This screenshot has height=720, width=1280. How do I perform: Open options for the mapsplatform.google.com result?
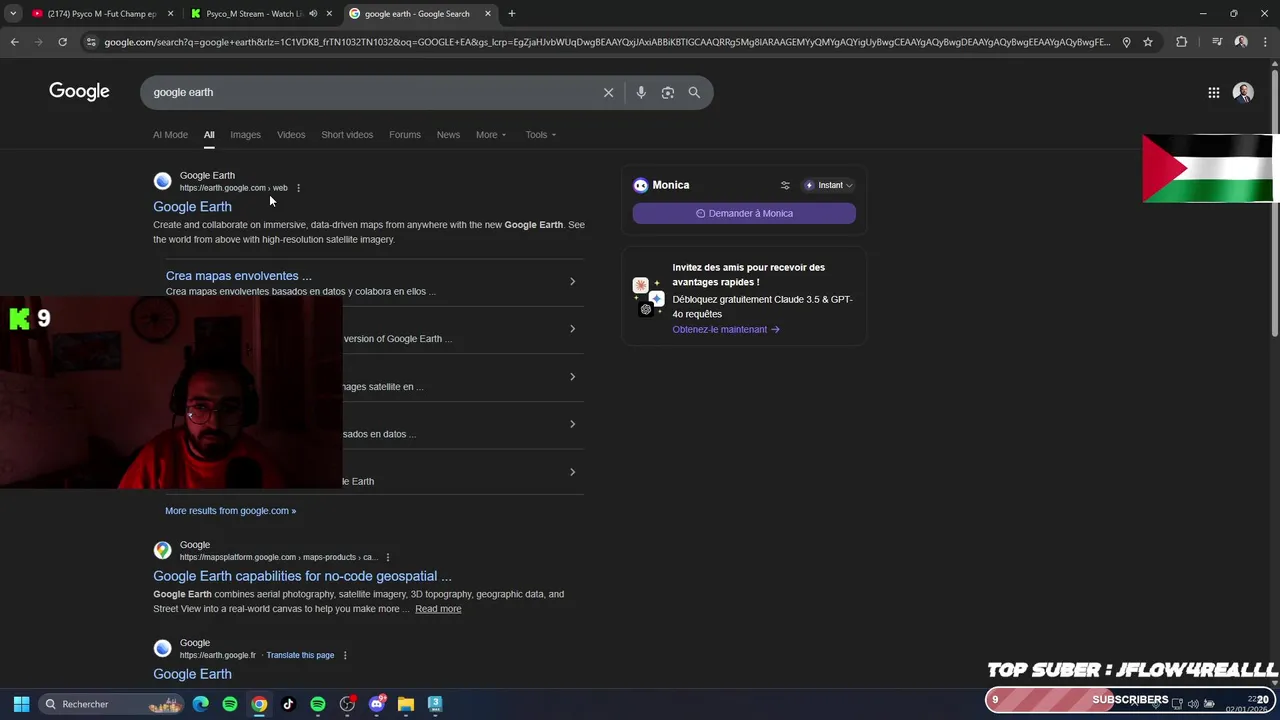pos(388,557)
